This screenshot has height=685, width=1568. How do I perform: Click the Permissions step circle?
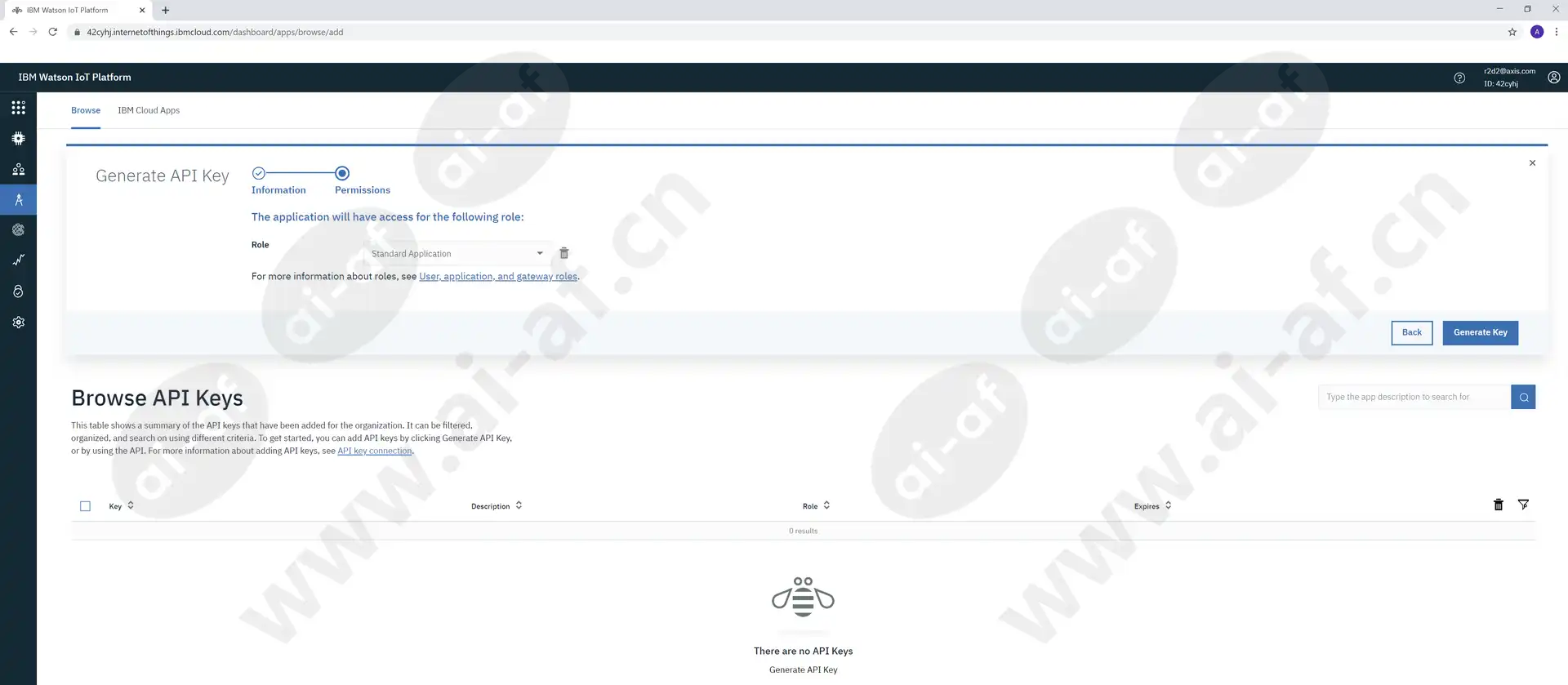tap(342, 173)
